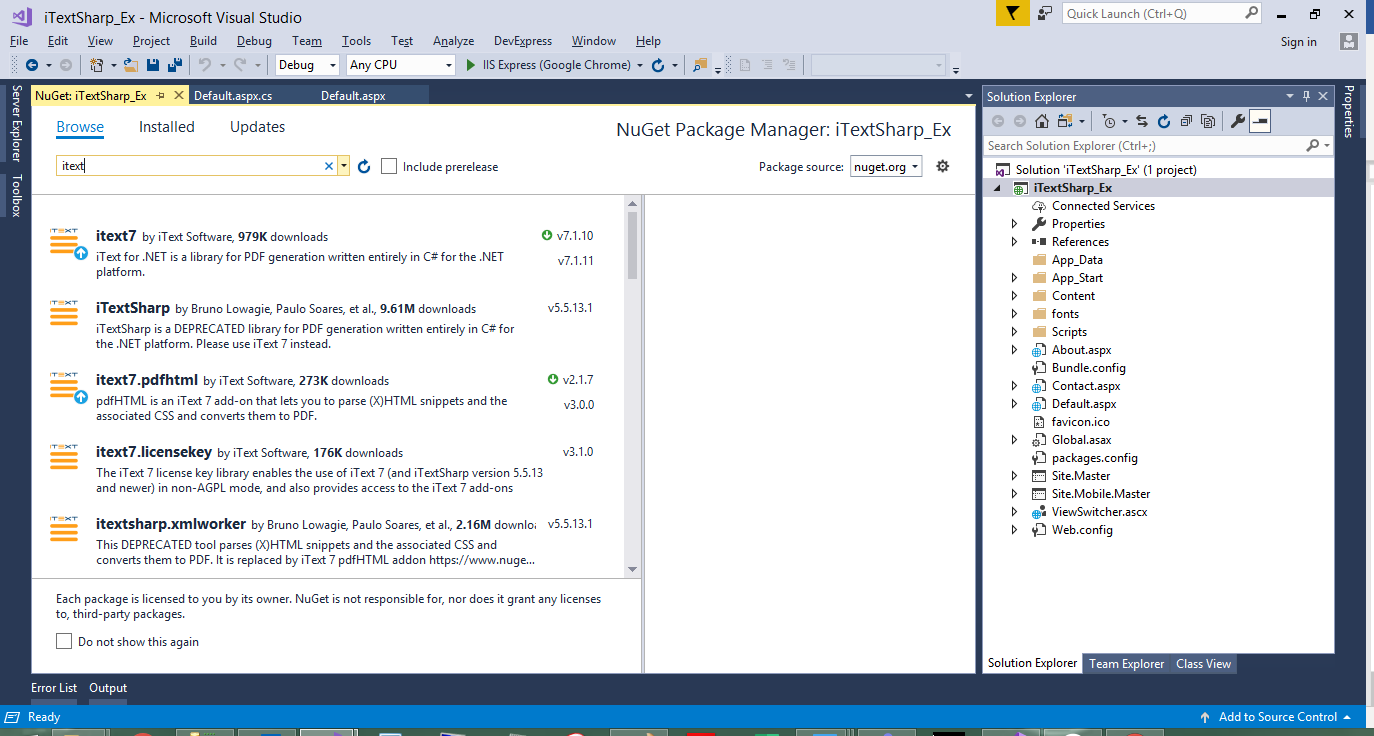Open the File menu
The image size is (1374, 736).
pos(19,41)
